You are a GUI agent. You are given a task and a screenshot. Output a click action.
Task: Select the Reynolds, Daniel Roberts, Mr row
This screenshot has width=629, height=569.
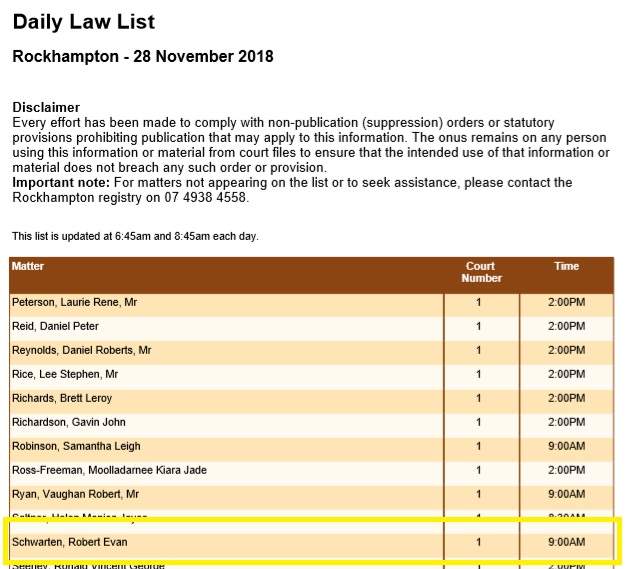coord(311,353)
